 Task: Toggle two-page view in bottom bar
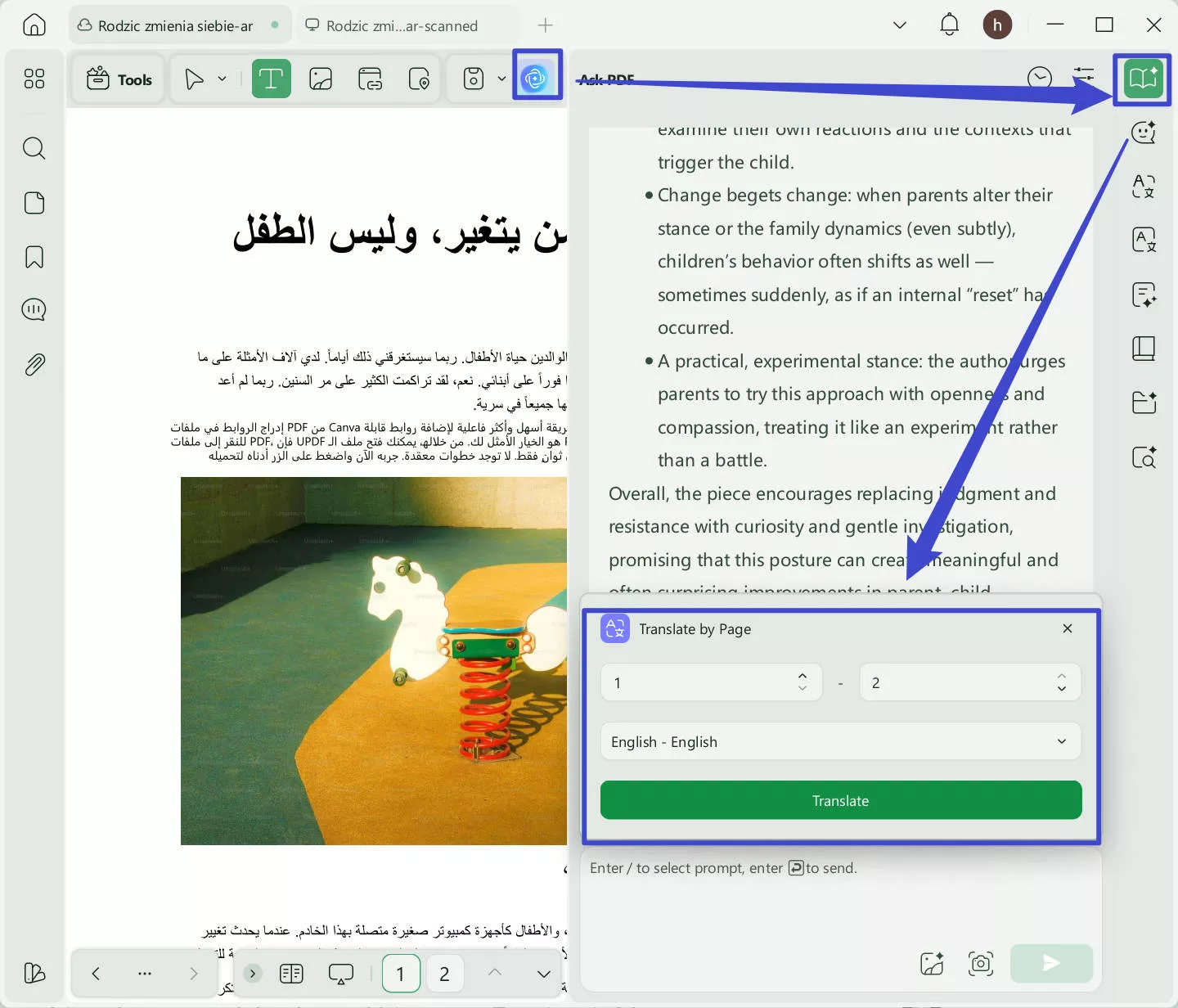click(291, 974)
